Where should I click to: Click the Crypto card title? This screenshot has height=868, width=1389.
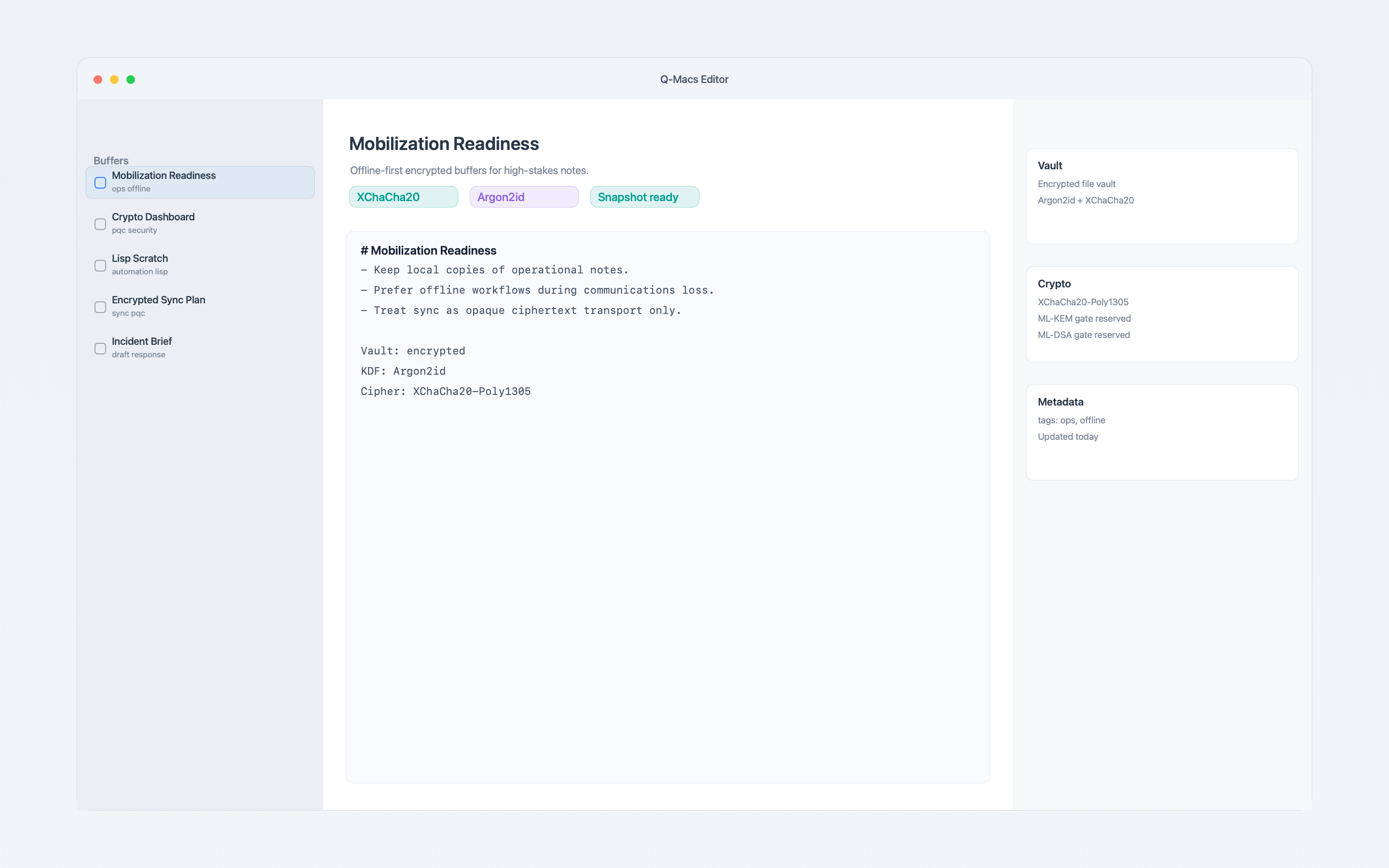1054,284
